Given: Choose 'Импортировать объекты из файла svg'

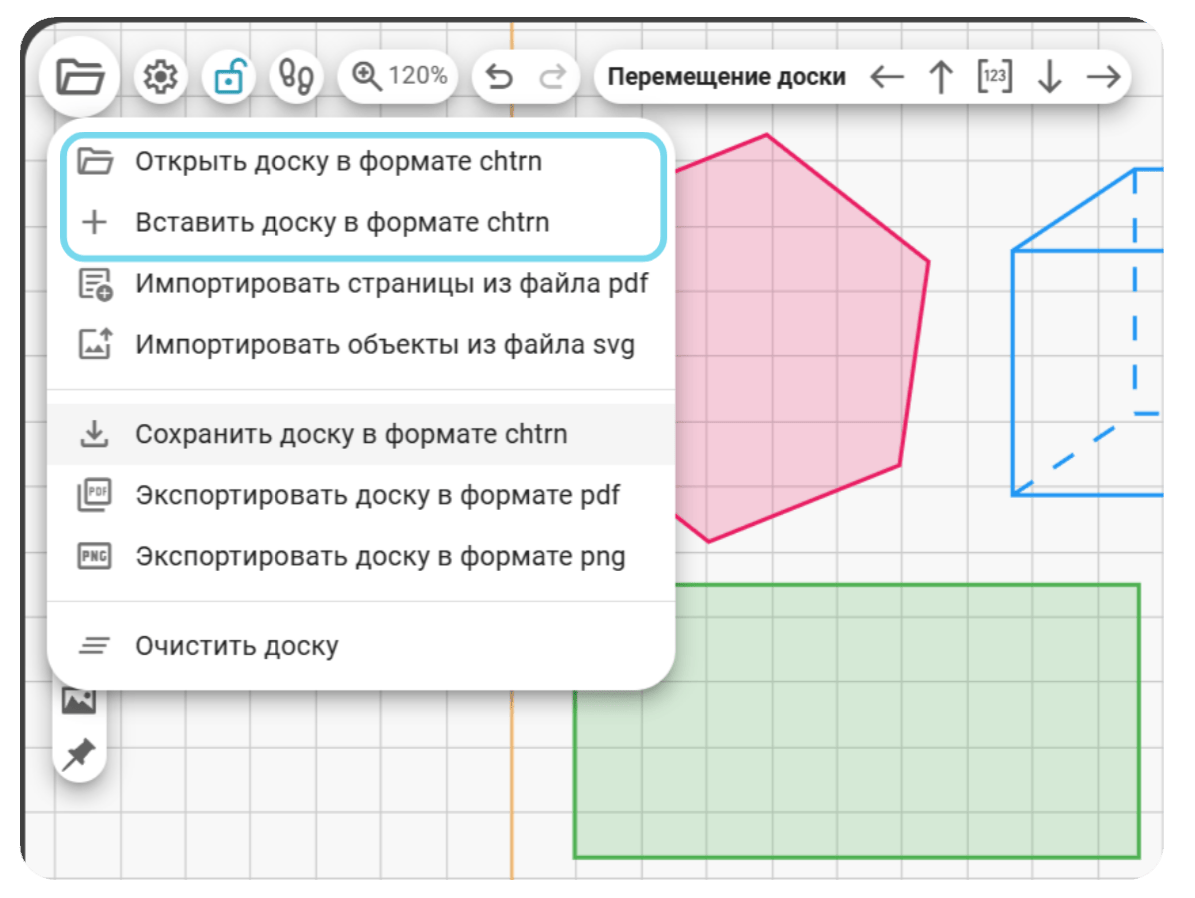Looking at the screenshot, I should coord(362,345).
